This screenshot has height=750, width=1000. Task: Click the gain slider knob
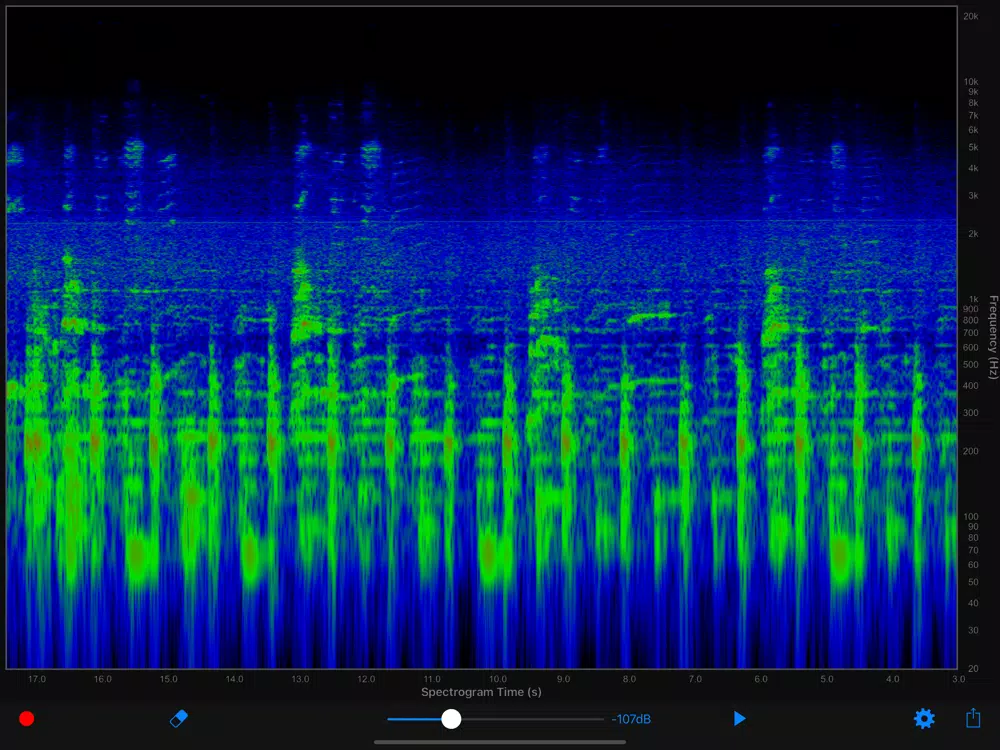pyautogui.click(x=452, y=719)
